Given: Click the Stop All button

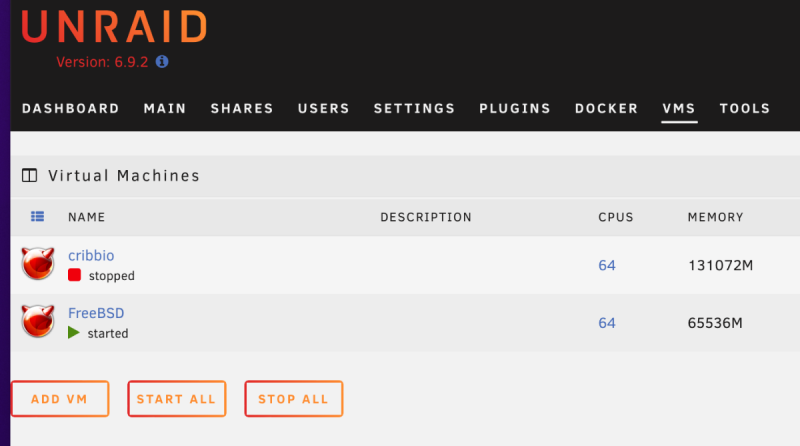Looking at the screenshot, I should point(293,399).
